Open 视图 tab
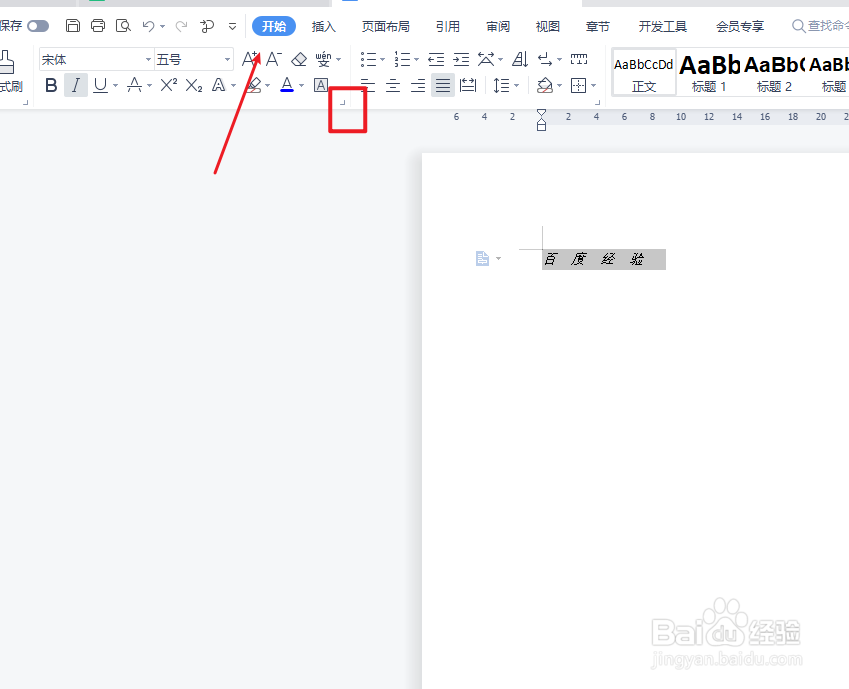849x689 pixels. coord(547,26)
